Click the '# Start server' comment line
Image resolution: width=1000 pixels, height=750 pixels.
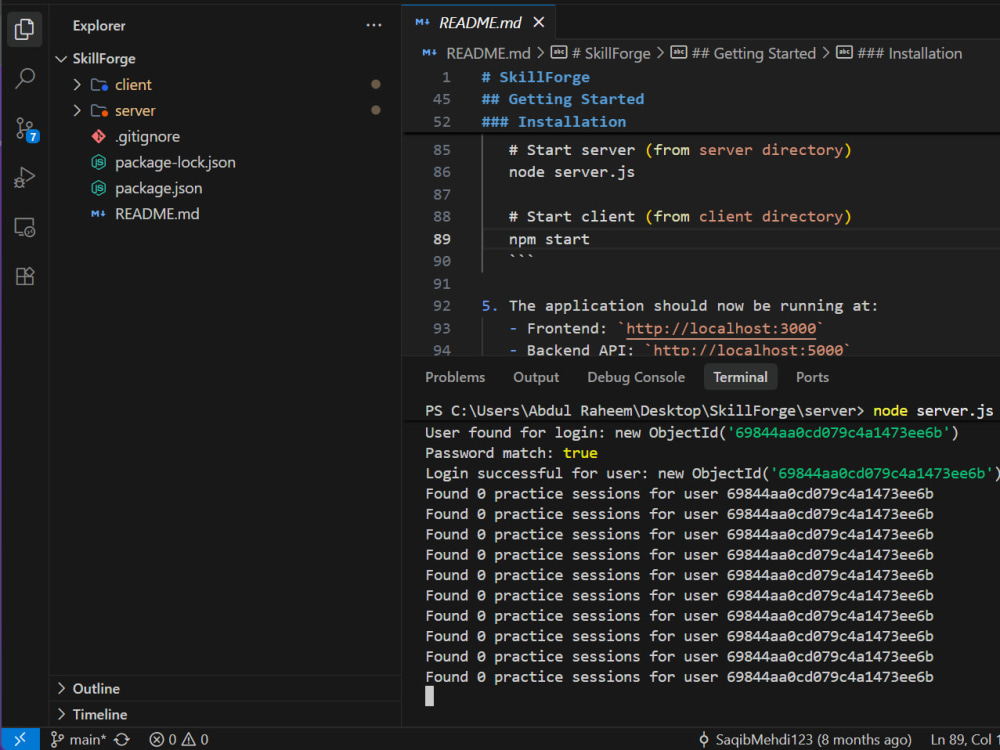tap(680, 150)
